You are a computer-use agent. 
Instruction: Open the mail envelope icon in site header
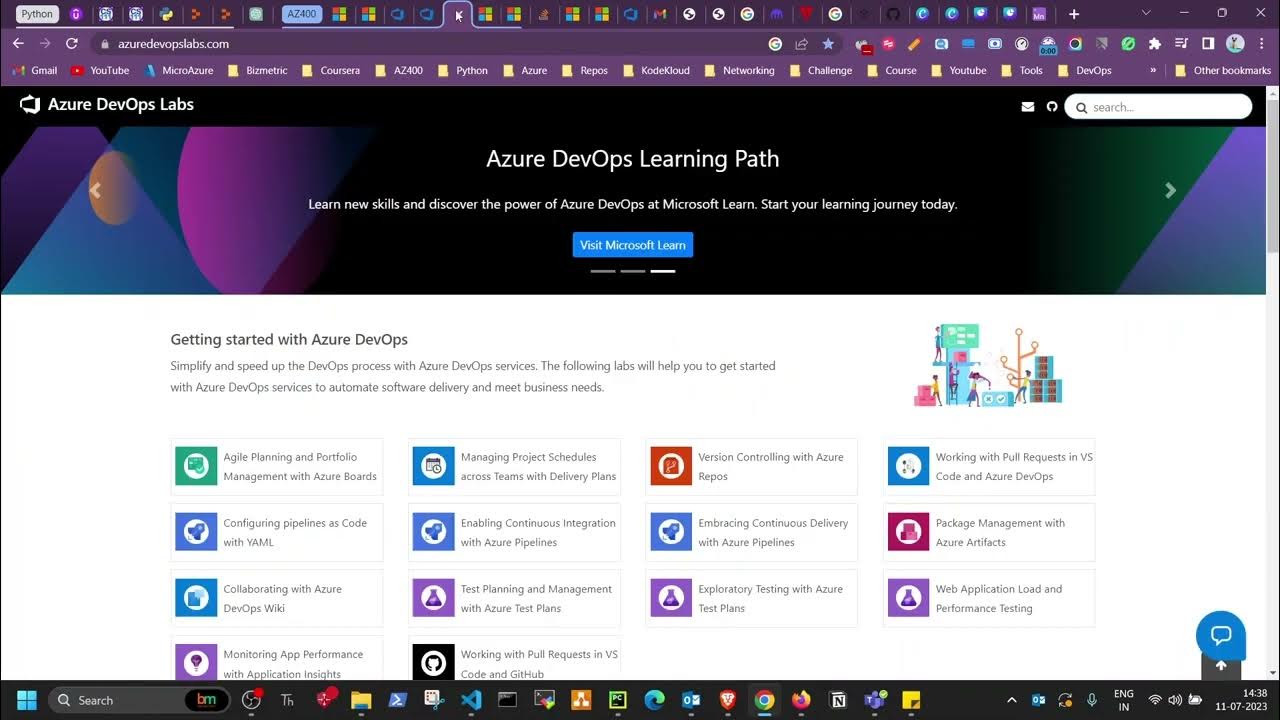tap(1027, 107)
